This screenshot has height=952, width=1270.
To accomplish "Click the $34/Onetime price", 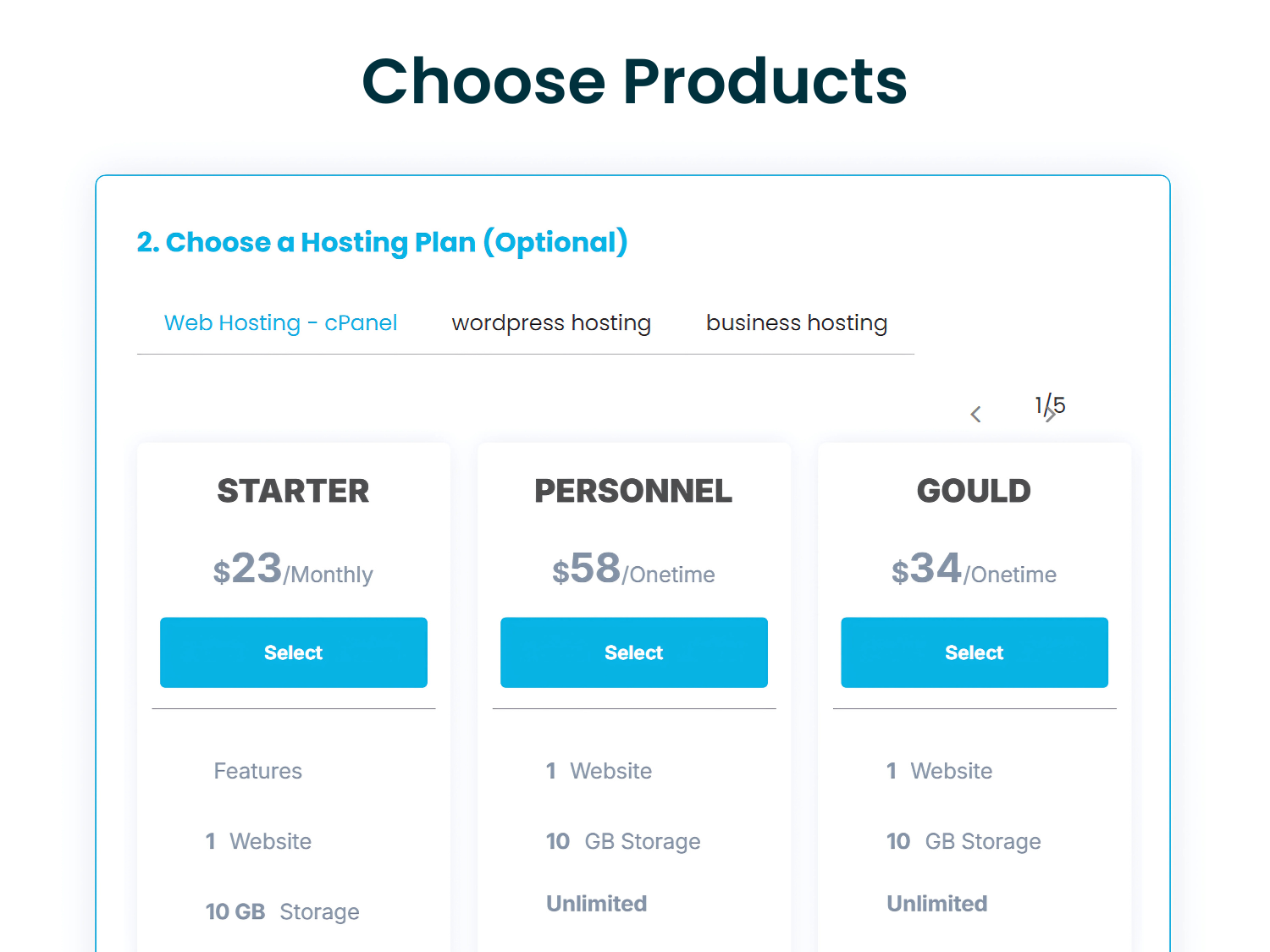I will (974, 569).
